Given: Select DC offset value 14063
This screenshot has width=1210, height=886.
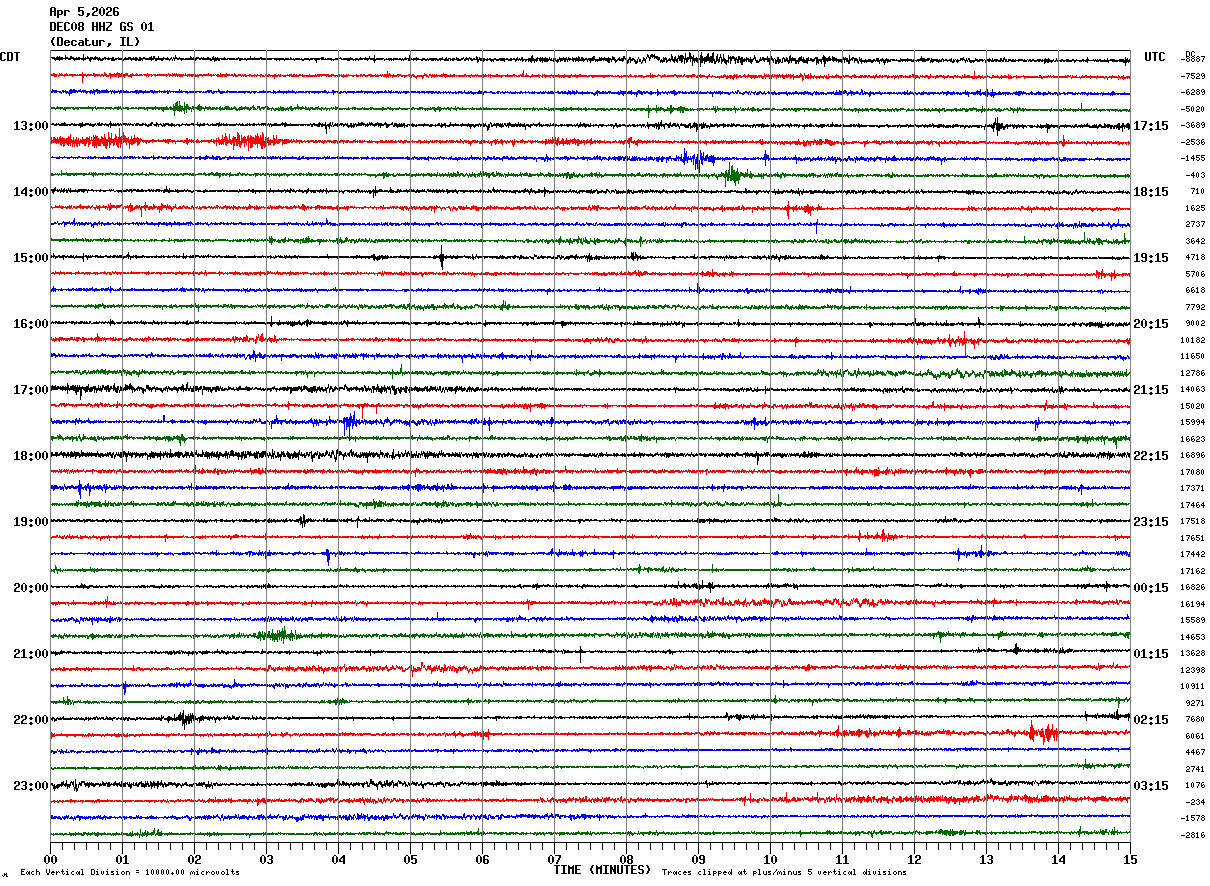Looking at the screenshot, I should pyautogui.click(x=1193, y=390).
